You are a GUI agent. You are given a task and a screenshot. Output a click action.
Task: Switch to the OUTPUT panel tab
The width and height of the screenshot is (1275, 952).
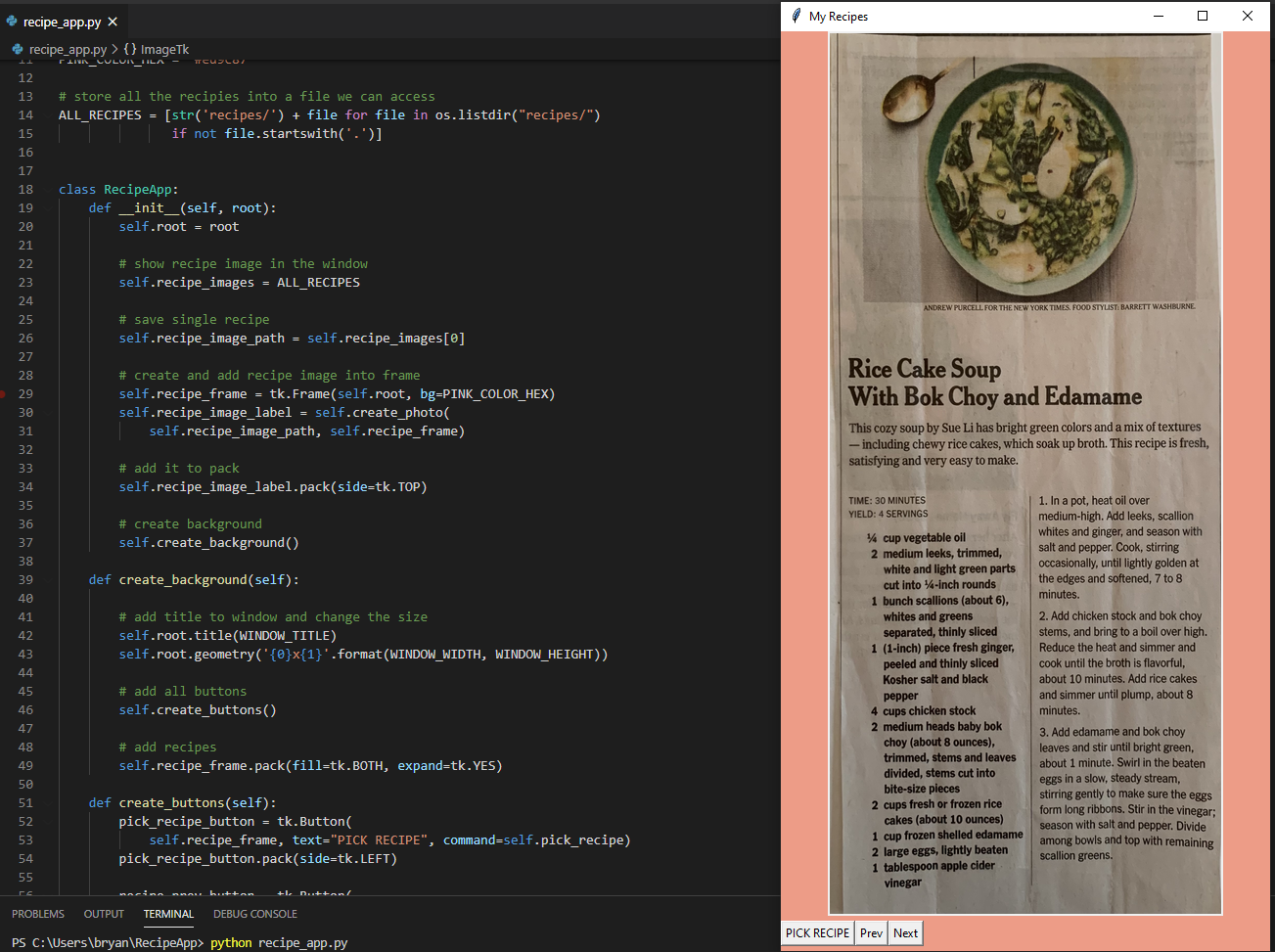104,914
